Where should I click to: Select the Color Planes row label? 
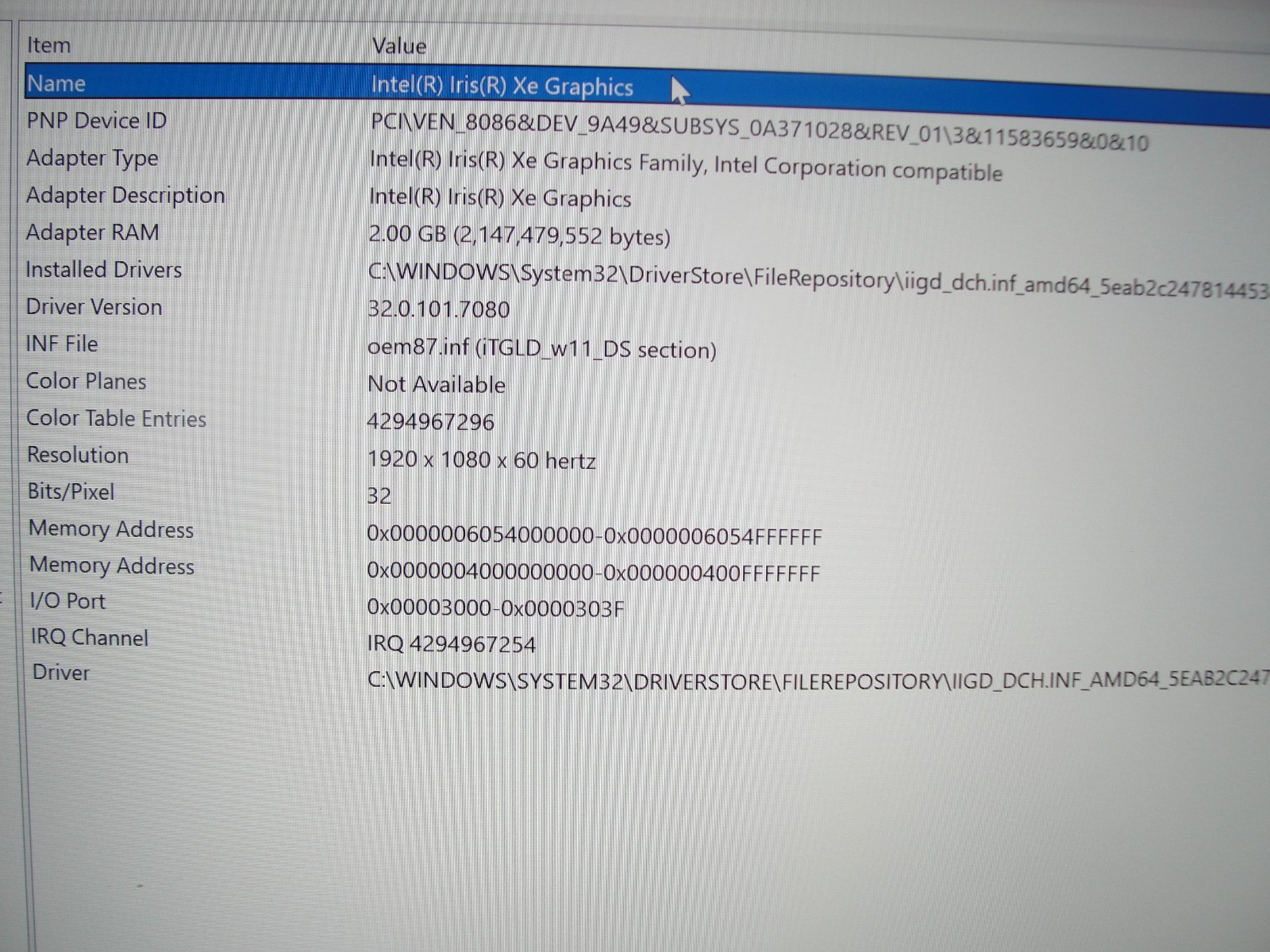pyautogui.click(x=87, y=381)
